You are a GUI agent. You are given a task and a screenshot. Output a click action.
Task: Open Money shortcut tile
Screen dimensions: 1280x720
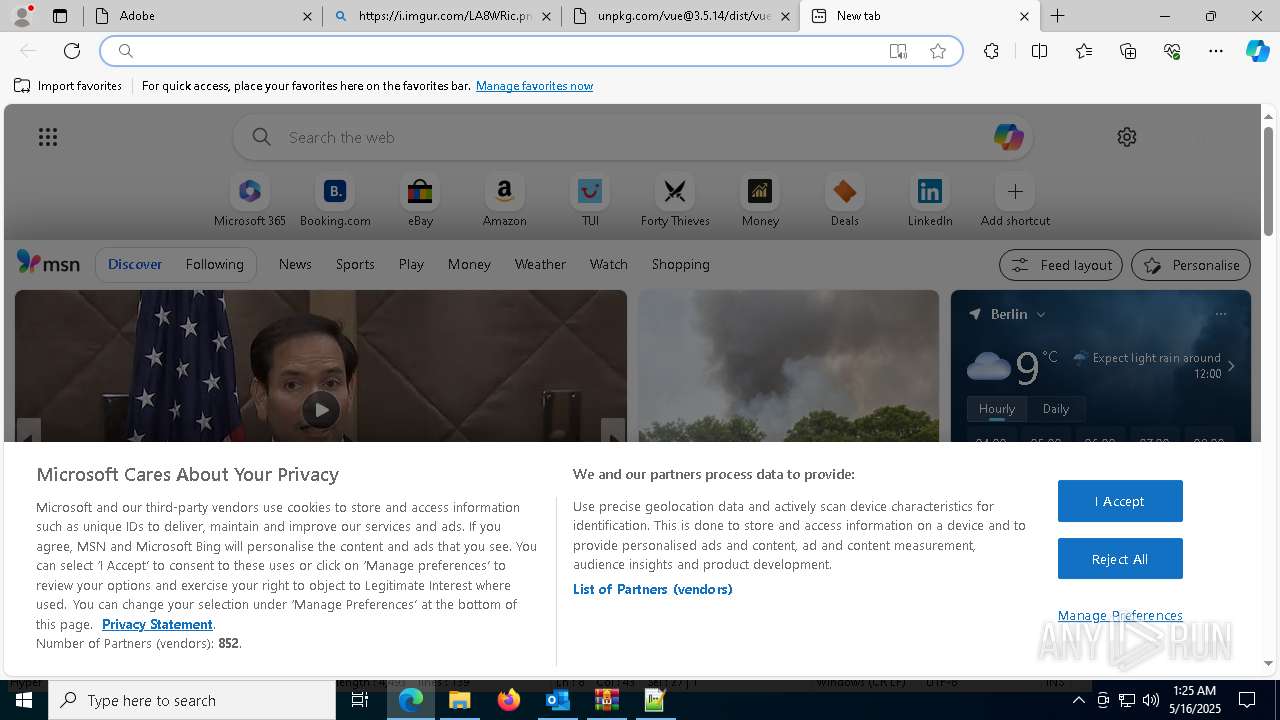760,201
